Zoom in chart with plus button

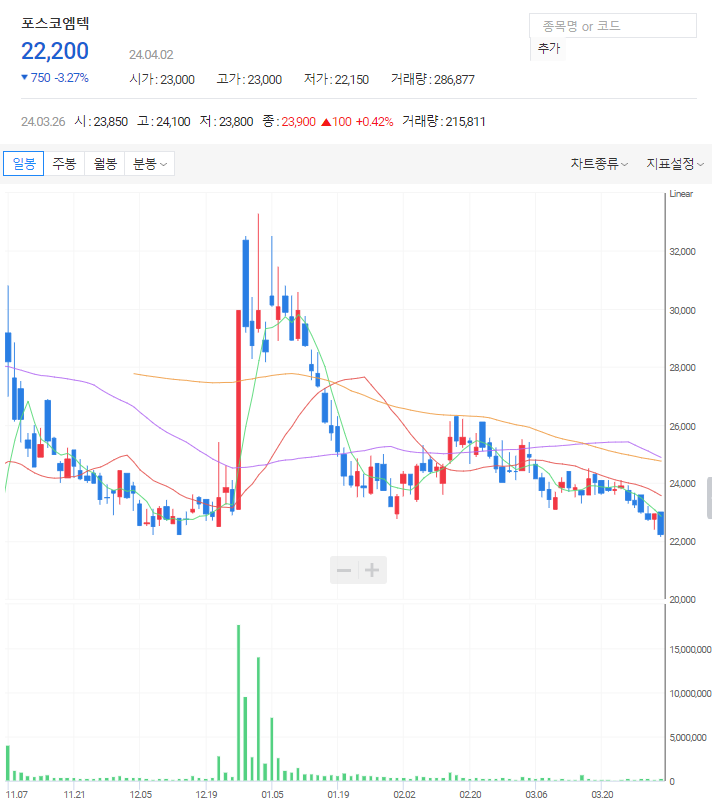coord(372,570)
